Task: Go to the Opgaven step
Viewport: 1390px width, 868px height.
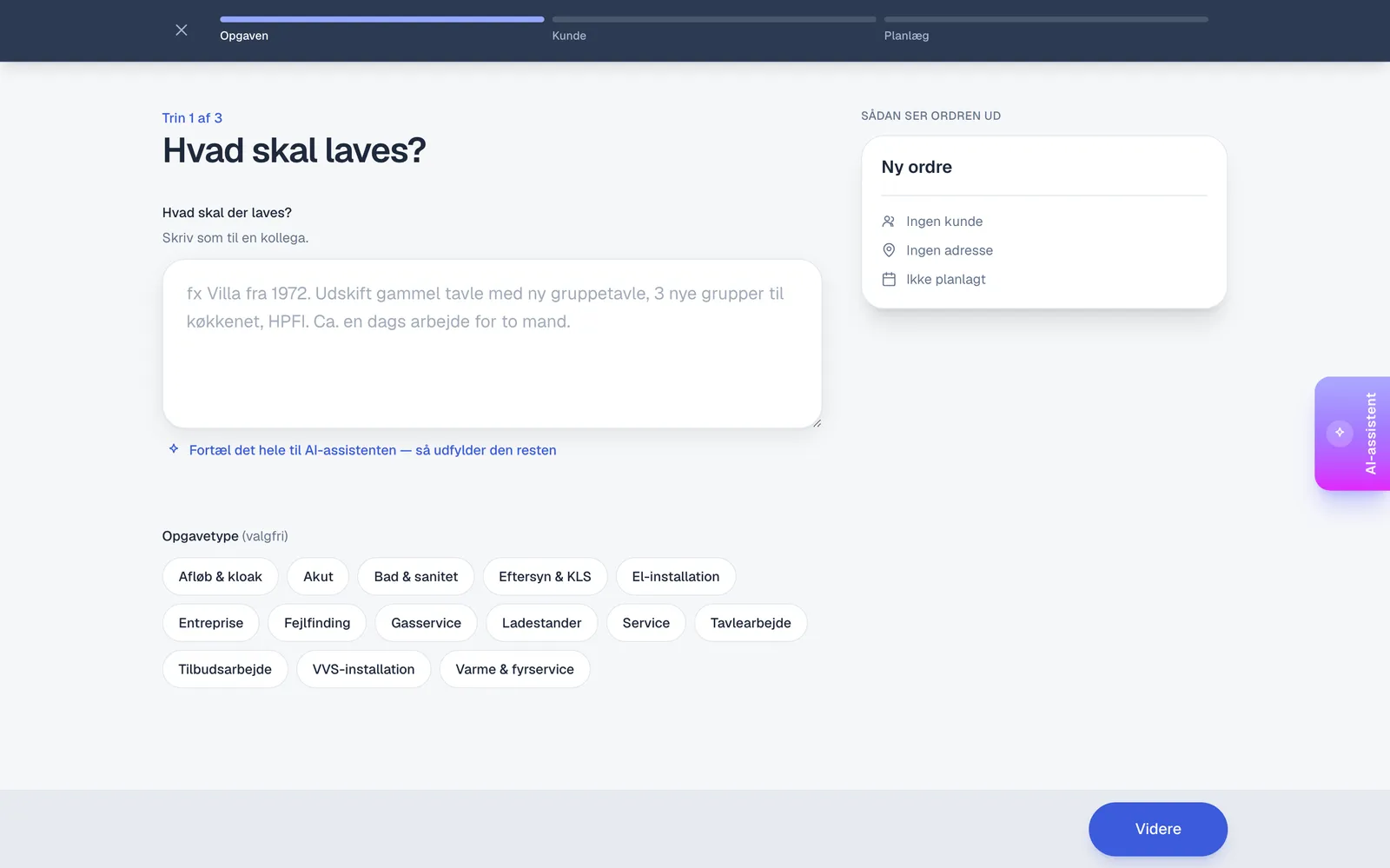Action: 244,36
